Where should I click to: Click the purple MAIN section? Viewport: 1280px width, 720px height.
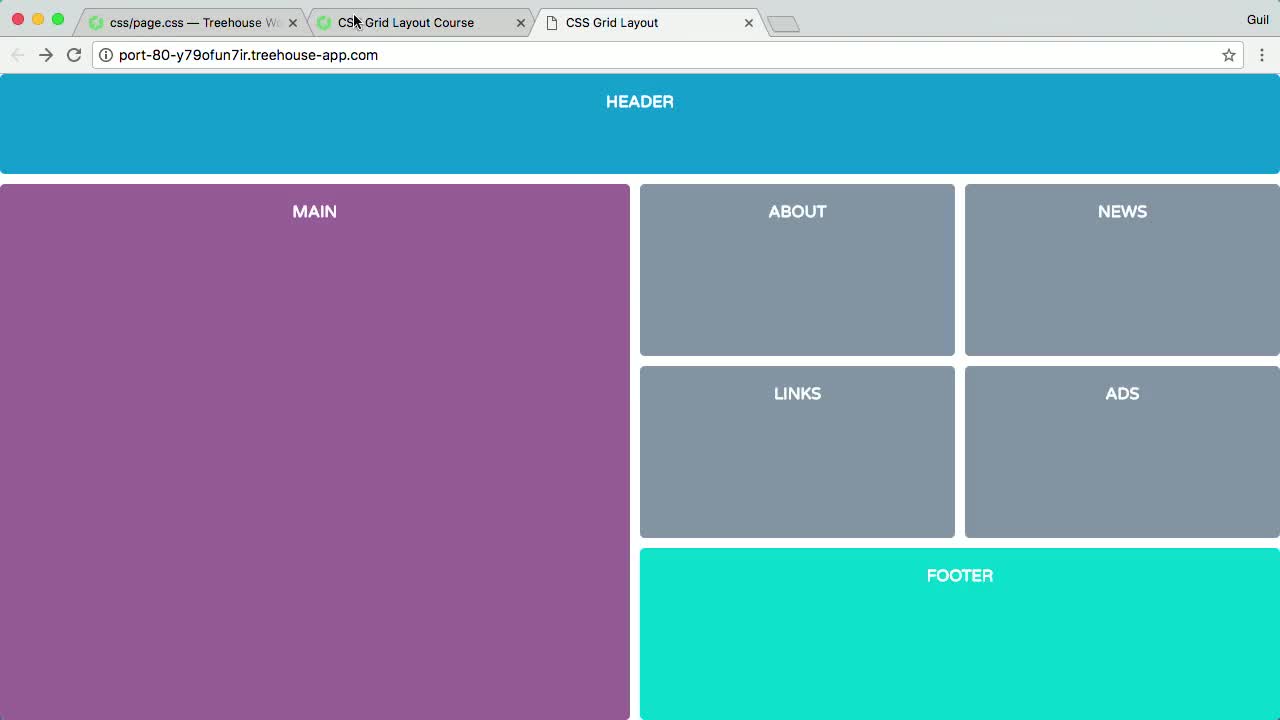(x=315, y=450)
